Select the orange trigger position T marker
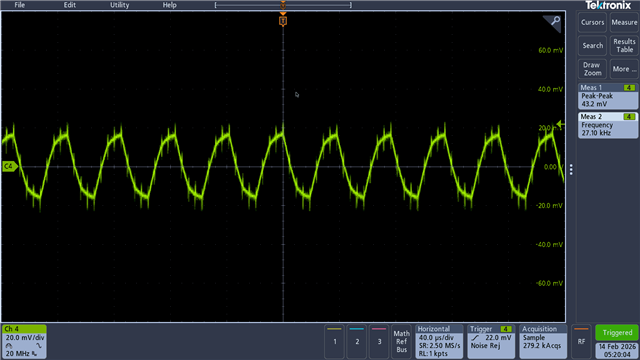 [x=283, y=21]
